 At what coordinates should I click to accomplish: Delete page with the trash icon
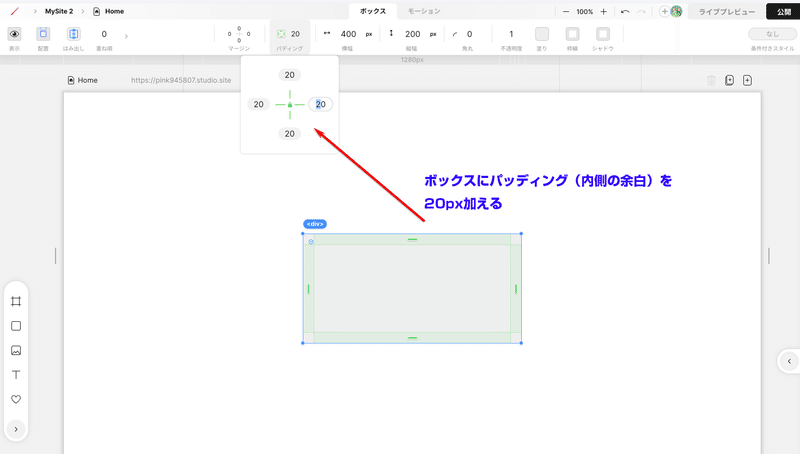pyautogui.click(x=711, y=80)
